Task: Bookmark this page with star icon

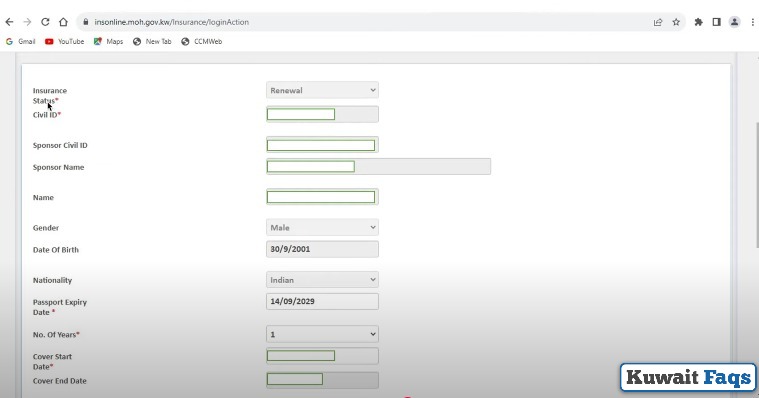Action: 676,22
